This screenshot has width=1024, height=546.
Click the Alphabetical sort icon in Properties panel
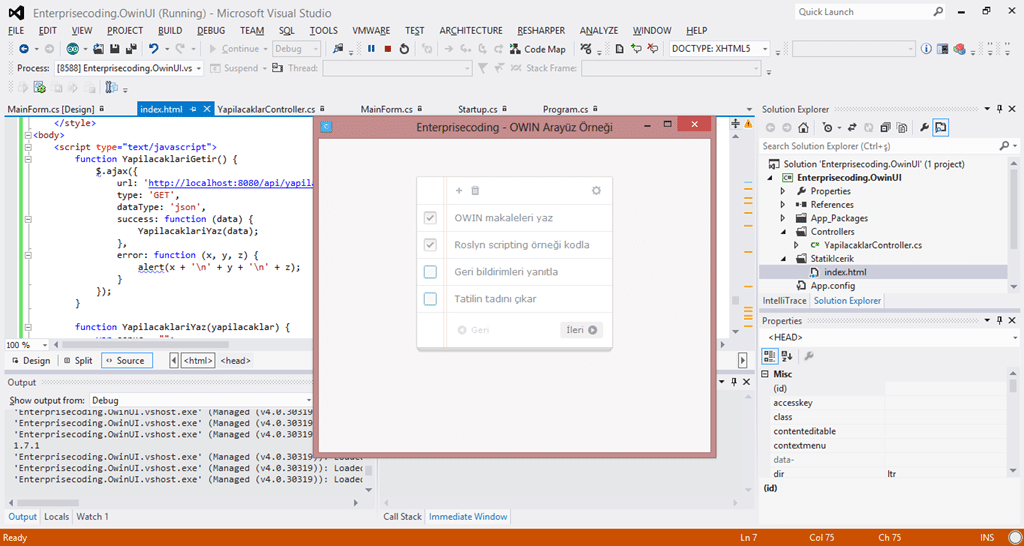(x=787, y=356)
